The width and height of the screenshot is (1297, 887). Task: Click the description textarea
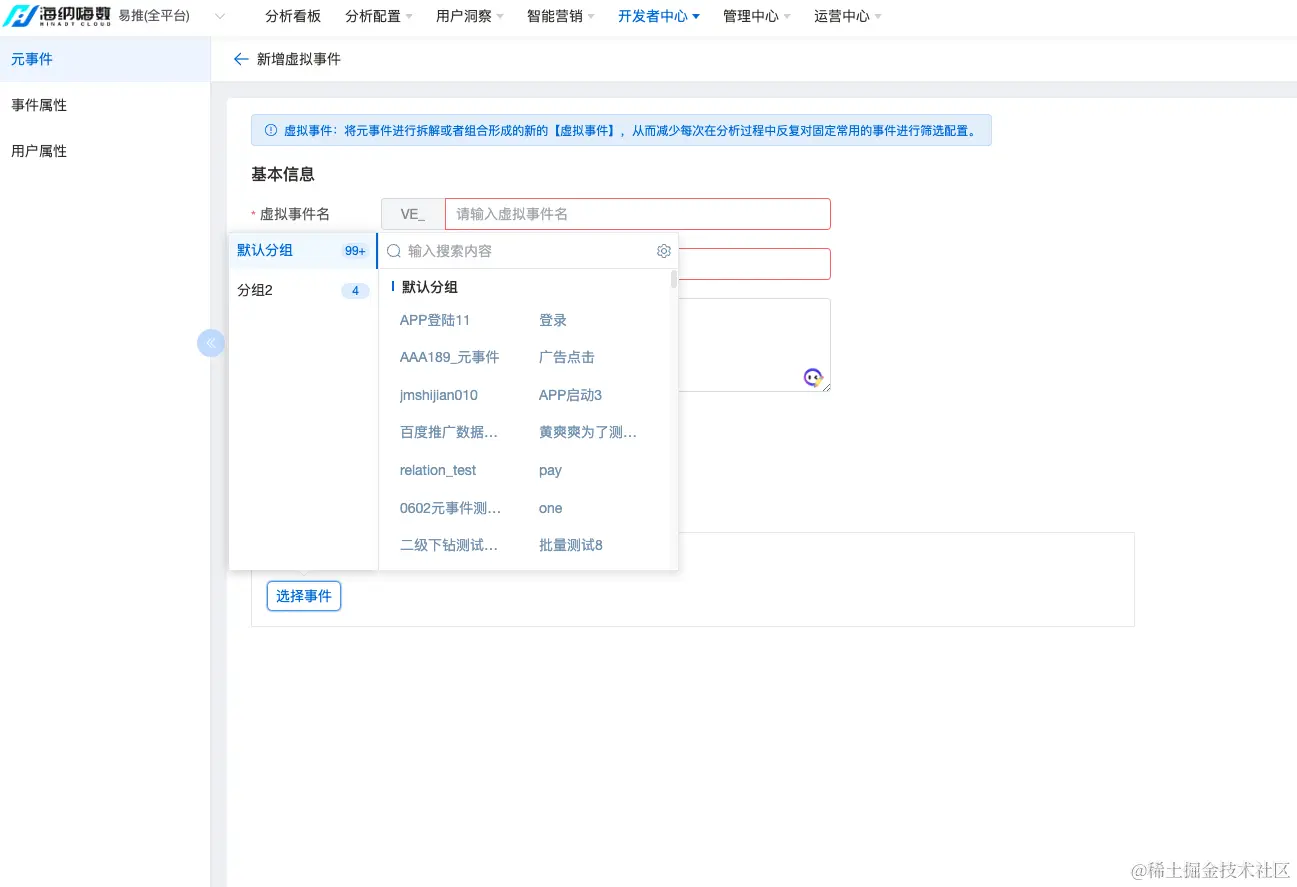(x=754, y=345)
